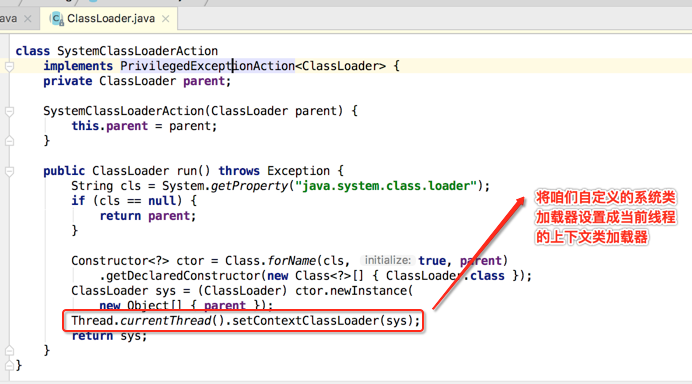Switch to the ClassLoader.java tab
Viewport: 692px width, 384px height.
click(110, 19)
